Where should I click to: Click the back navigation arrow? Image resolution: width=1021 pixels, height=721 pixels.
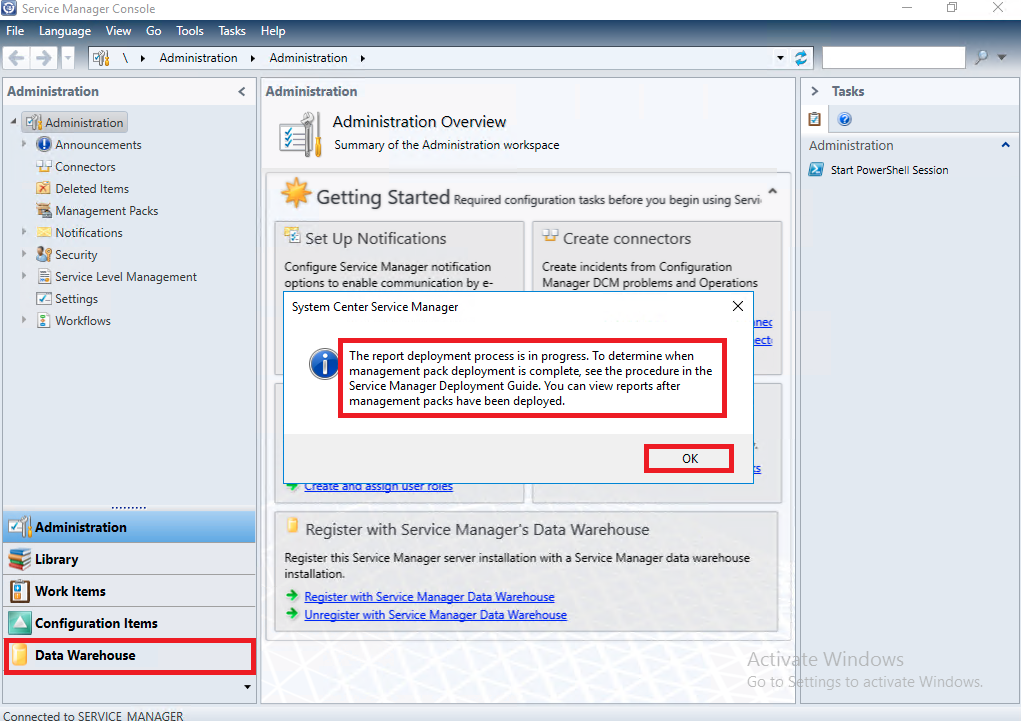(17, 58)
